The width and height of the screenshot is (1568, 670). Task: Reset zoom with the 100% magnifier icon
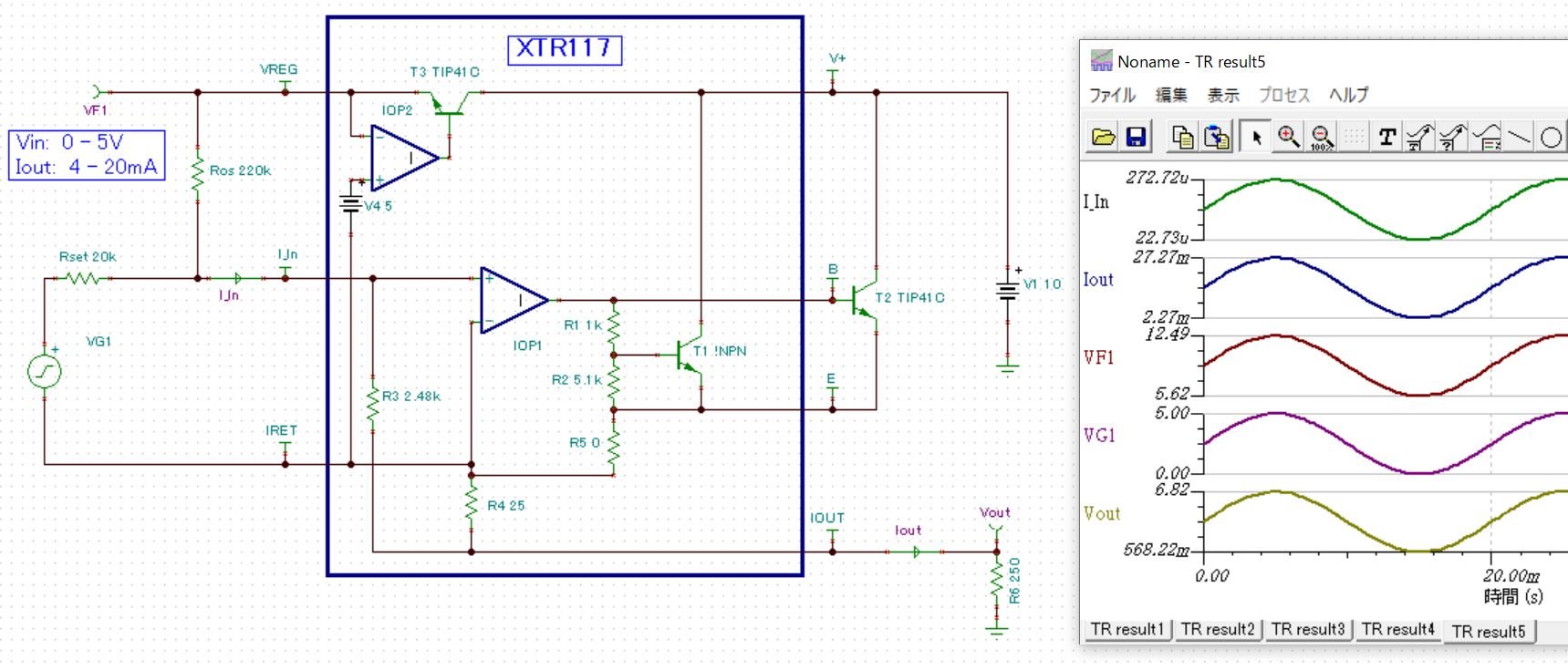pyautogui.click(x=1322, y=137)
